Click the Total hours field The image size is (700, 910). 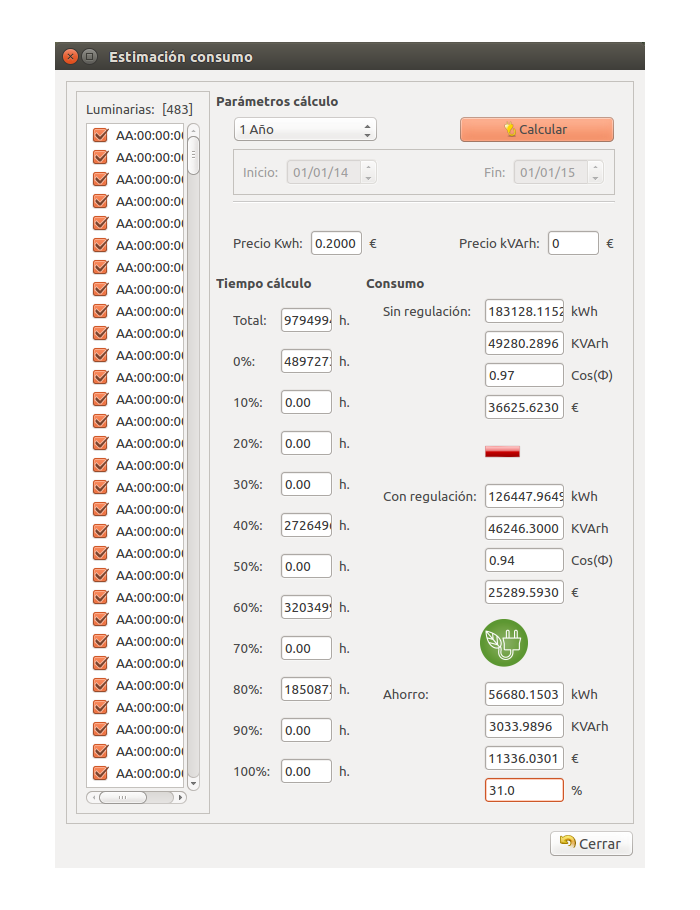click(x=306, y=320)
